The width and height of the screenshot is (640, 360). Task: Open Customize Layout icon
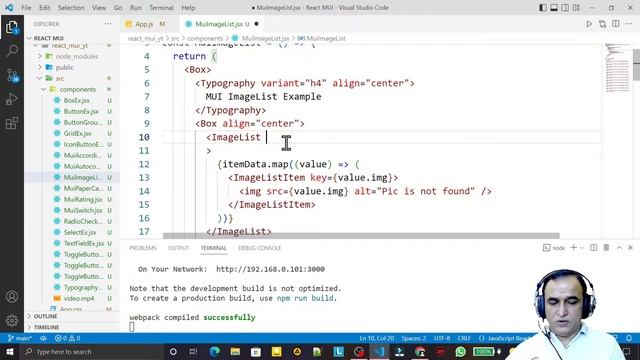pyautogui.click(x=576, y=8)
